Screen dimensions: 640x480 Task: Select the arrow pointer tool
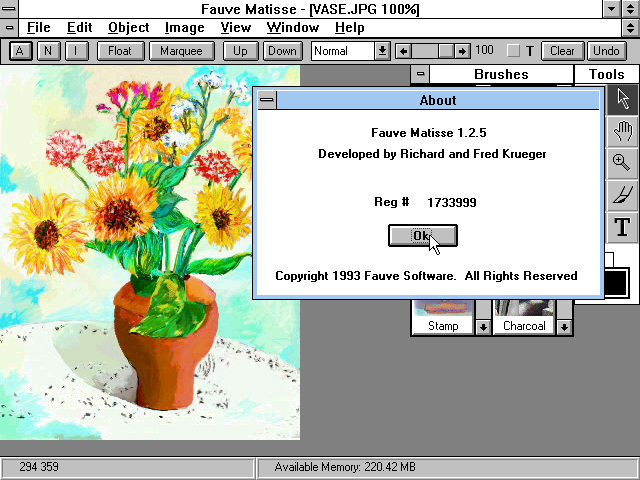(622, 98)
